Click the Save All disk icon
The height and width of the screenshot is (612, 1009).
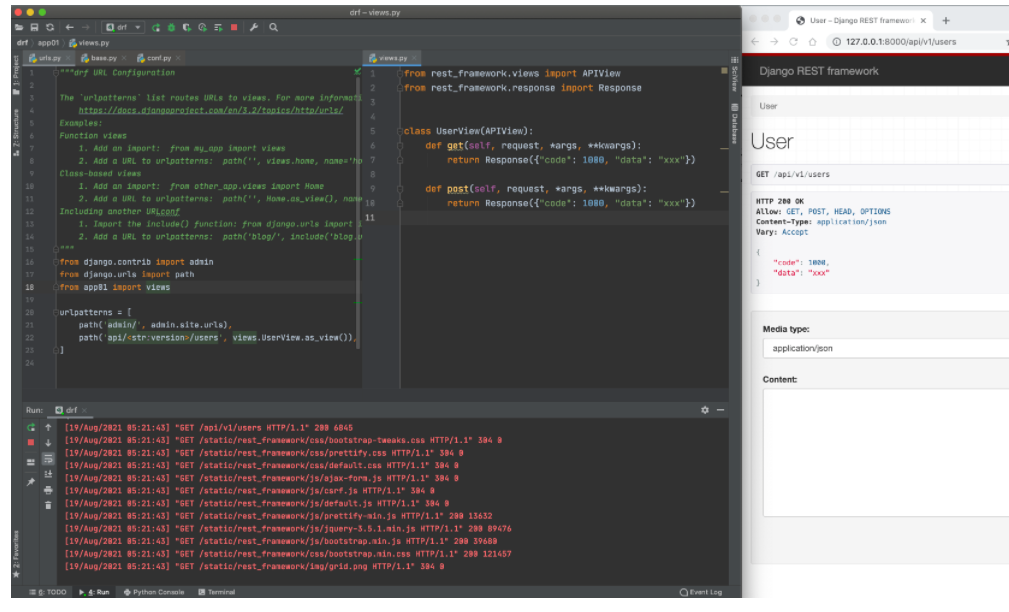point(34,28)
